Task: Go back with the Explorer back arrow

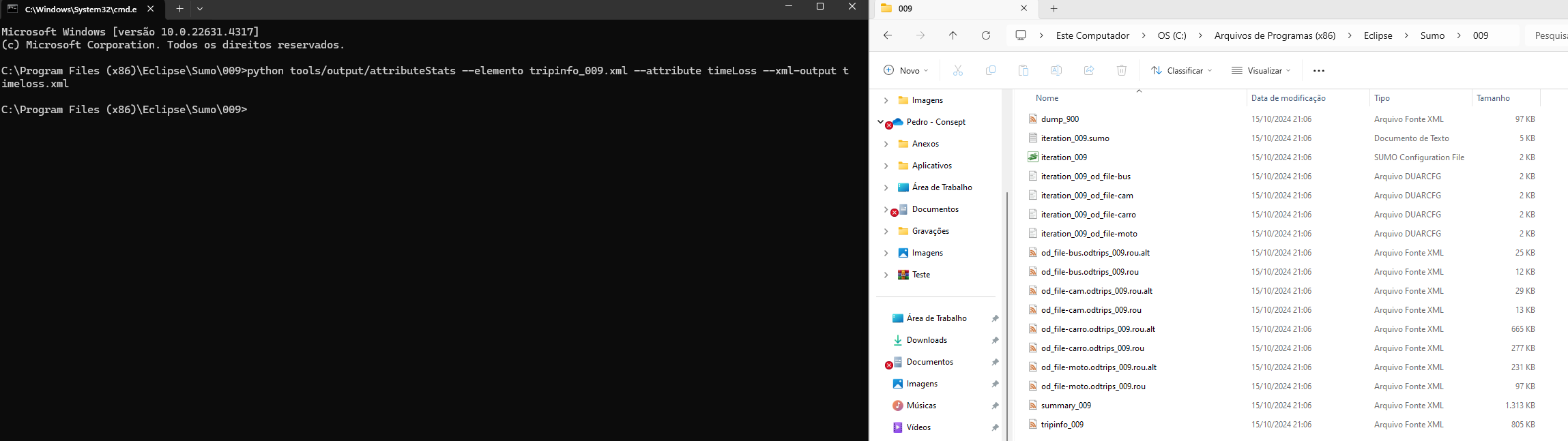Action: pos(887,35)
